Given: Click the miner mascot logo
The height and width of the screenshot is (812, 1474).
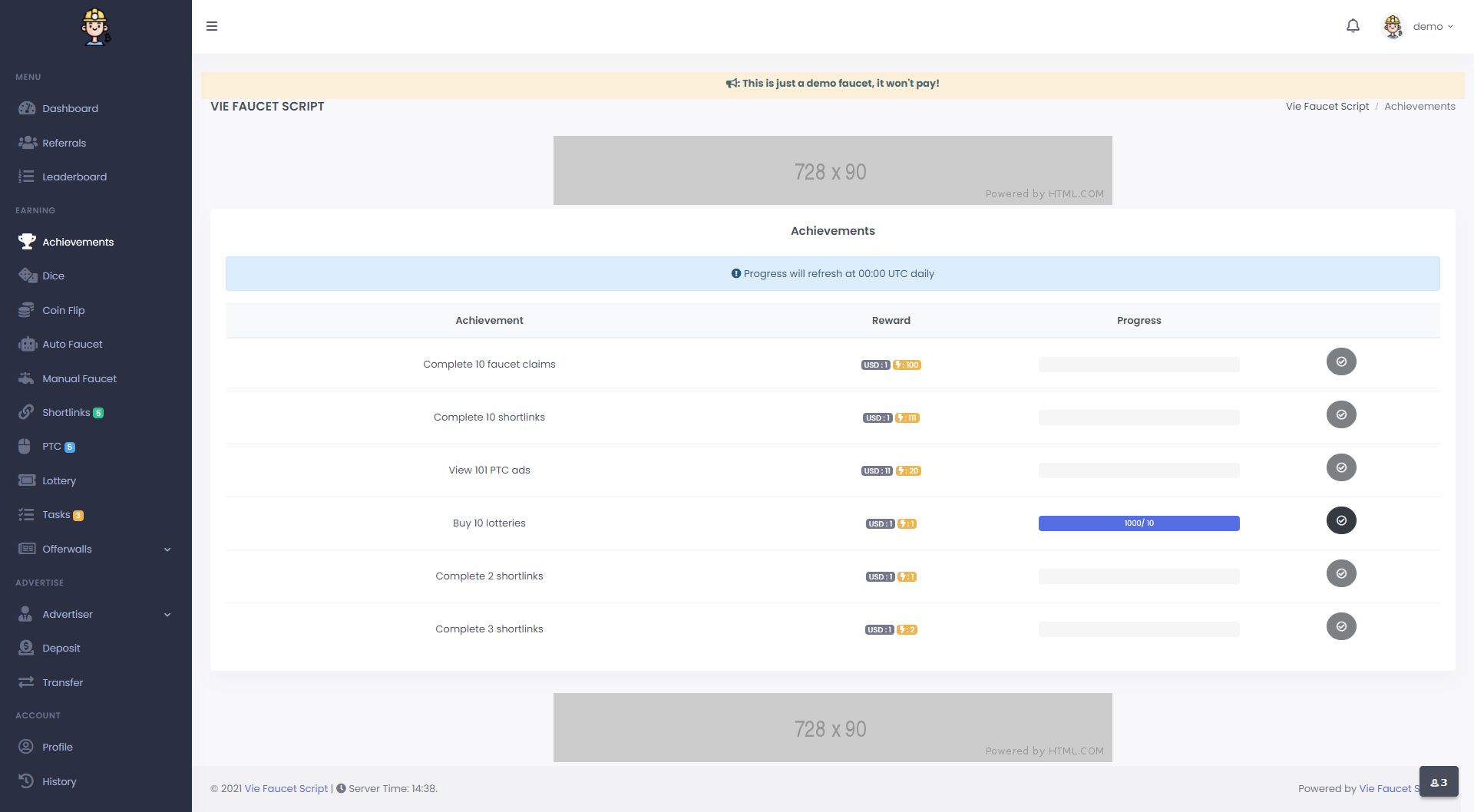Looking at the screenshot, I should point(96,27).
